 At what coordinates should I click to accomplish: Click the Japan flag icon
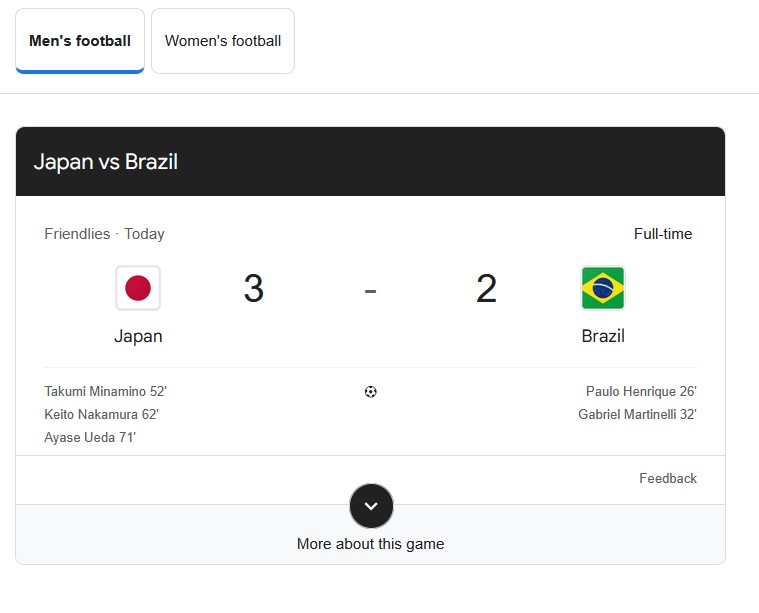click(x=138, y=288)
